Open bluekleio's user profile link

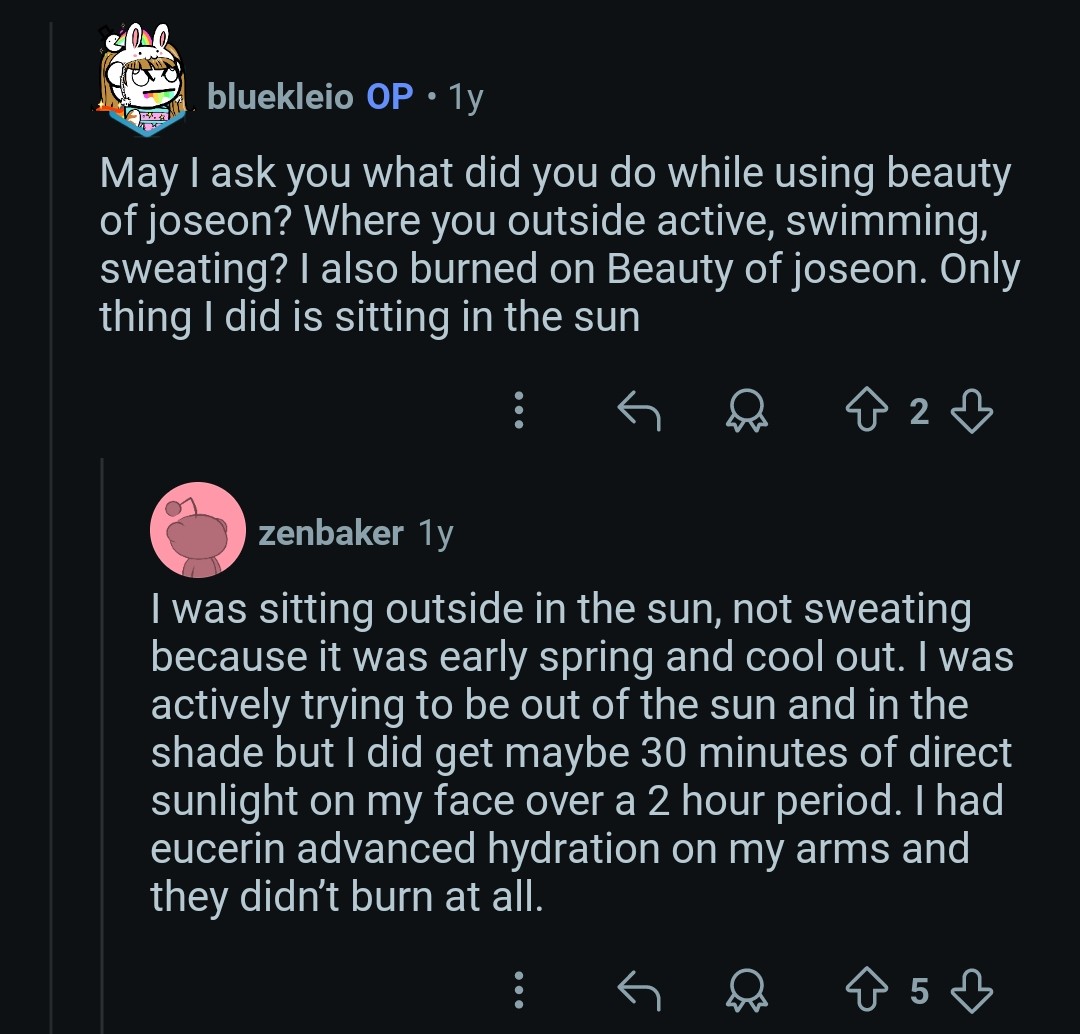(x=280, y=97)
